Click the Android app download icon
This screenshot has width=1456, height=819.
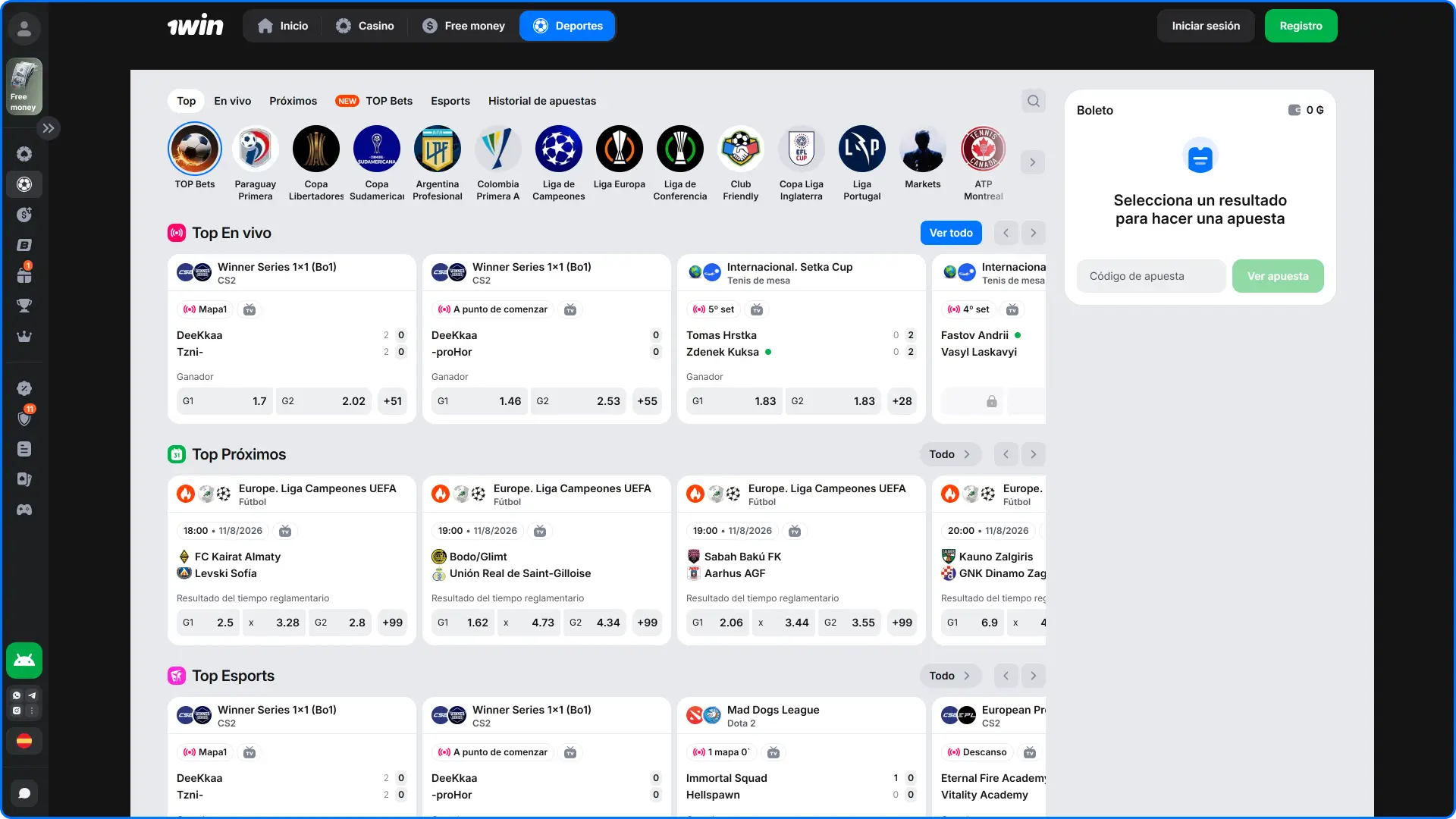pos(24,661)
